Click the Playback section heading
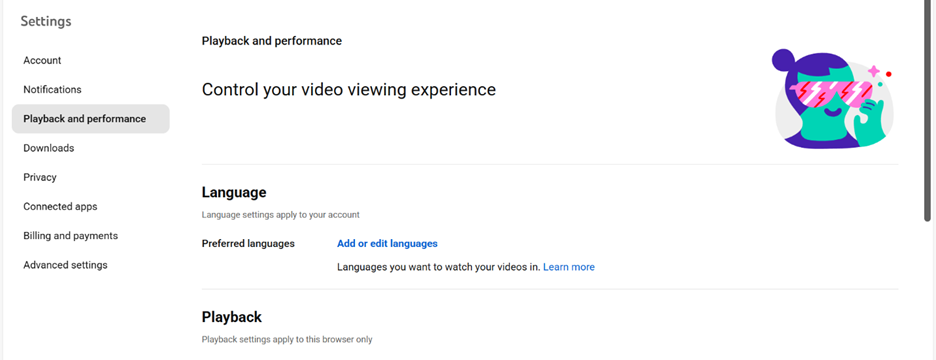Image resolution: width=936 pixels, height=360 pixels. click(x=232, y=317)
